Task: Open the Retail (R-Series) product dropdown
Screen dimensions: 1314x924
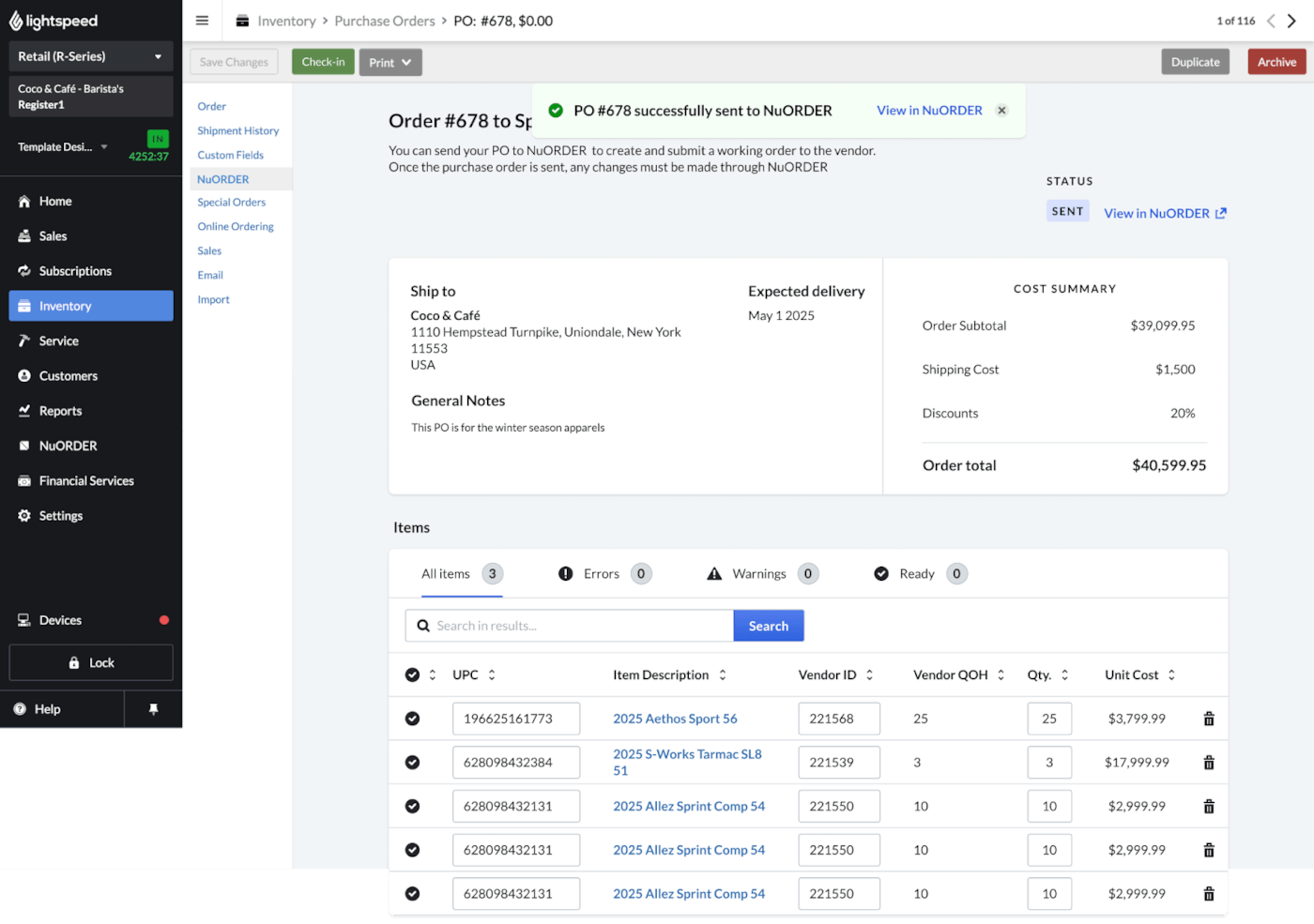Action: point(91,56)
